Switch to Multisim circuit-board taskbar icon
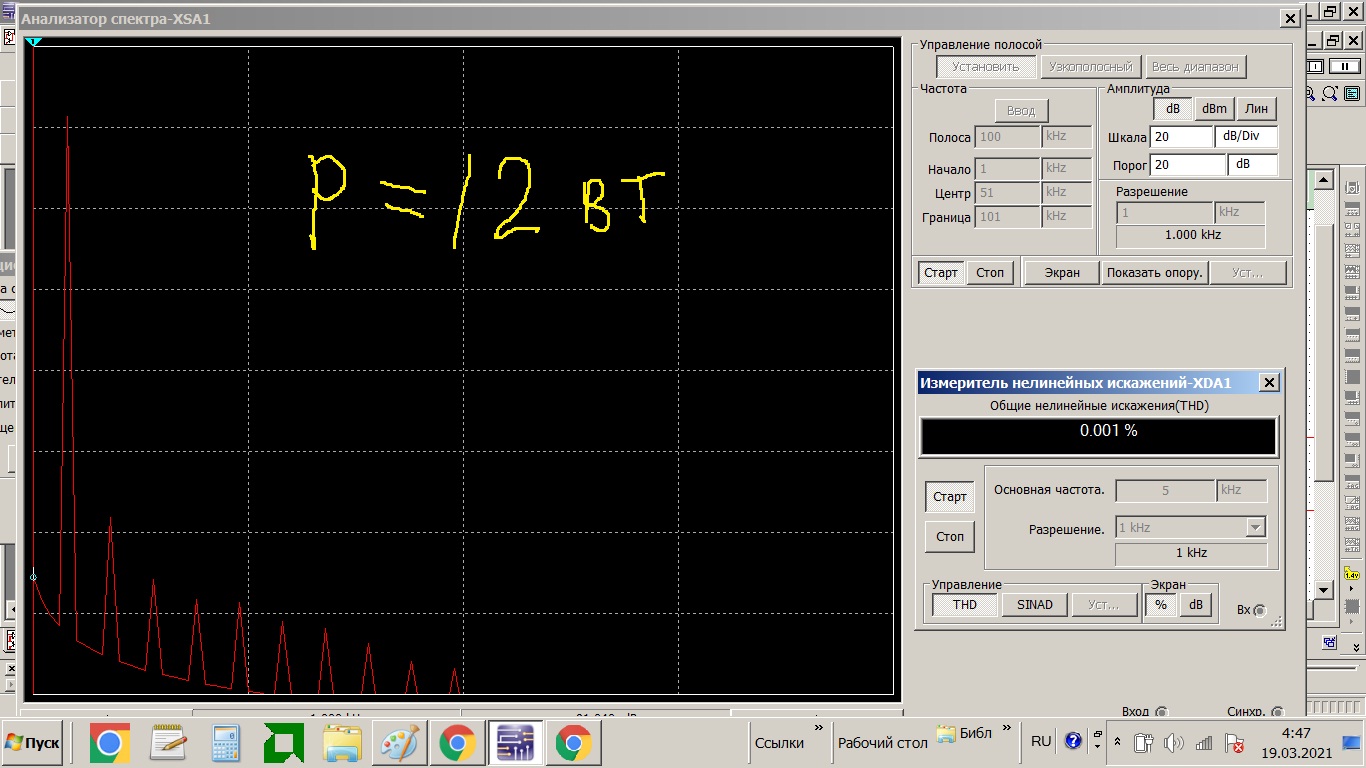This screenshot has height=768, width=1366. click(516, 743)
